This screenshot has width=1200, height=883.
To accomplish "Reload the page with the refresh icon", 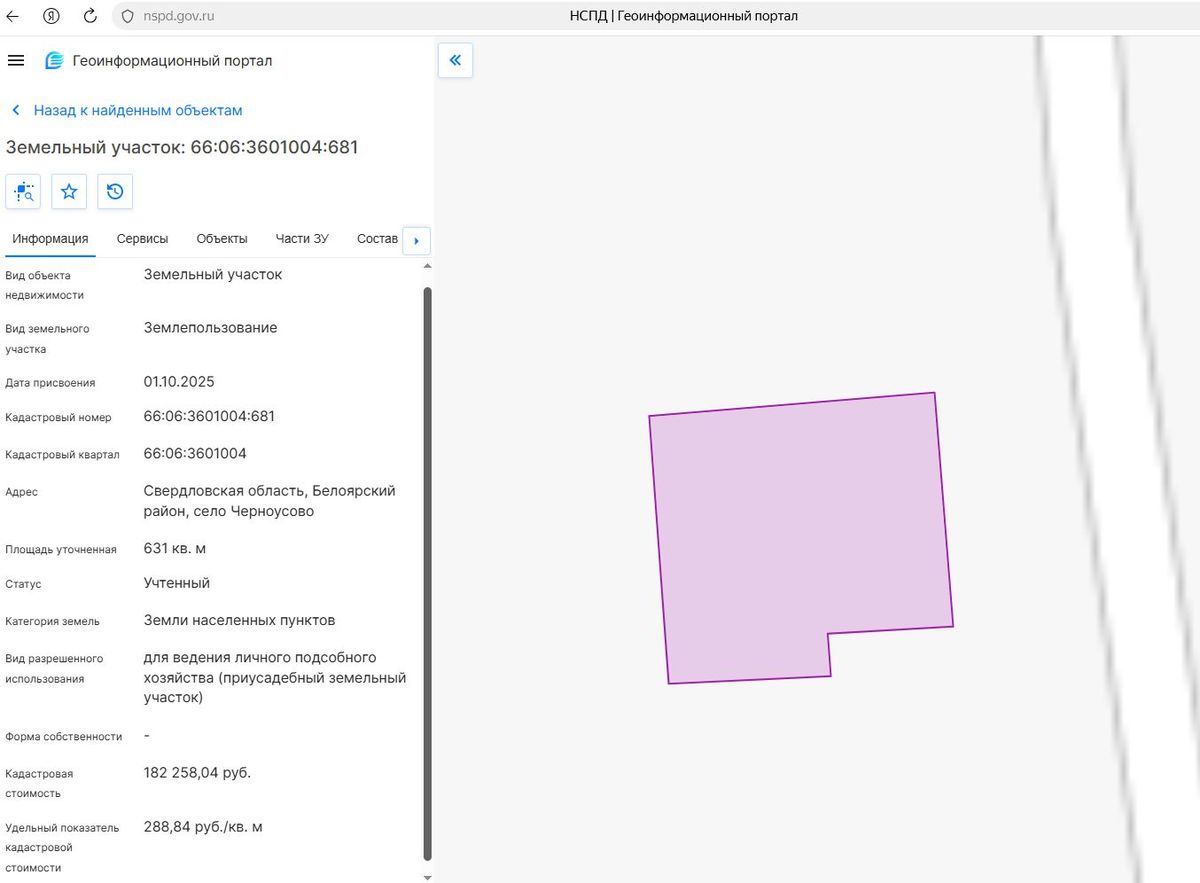I will pyautogui.click(x=90, y=16).
